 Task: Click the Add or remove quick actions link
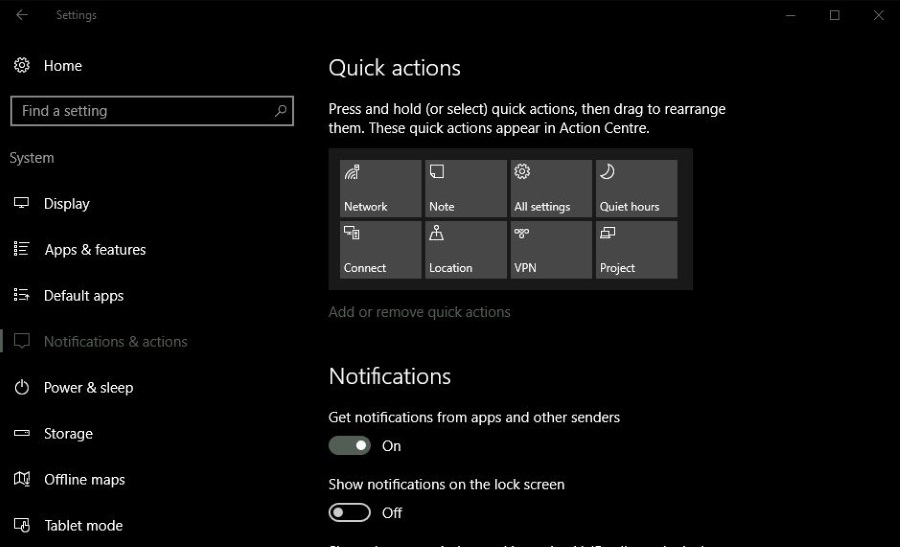point(419,312)
